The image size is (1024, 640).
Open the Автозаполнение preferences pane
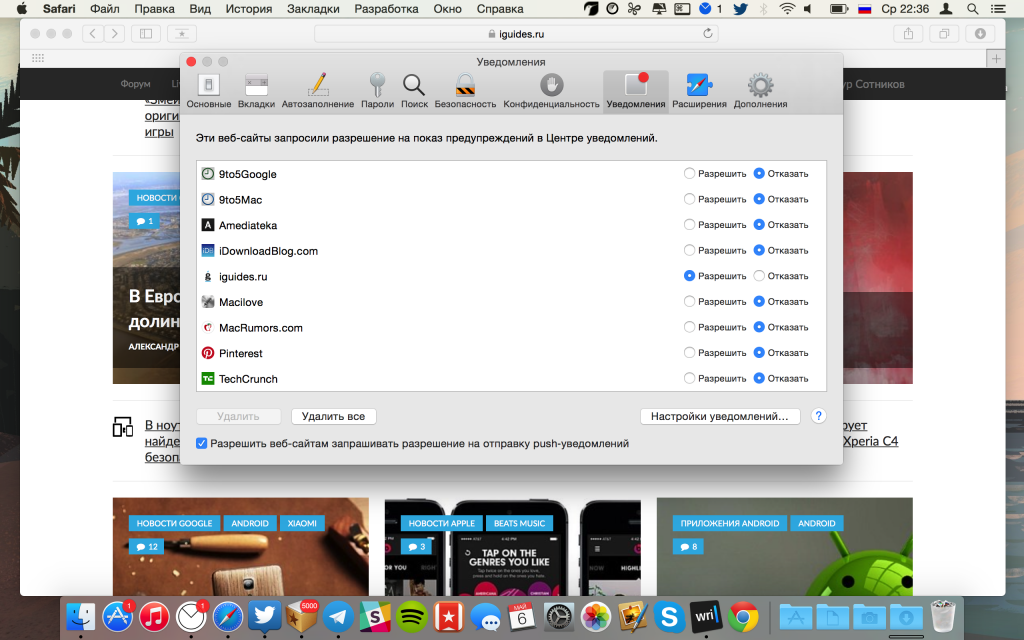(x=317, y=90)
